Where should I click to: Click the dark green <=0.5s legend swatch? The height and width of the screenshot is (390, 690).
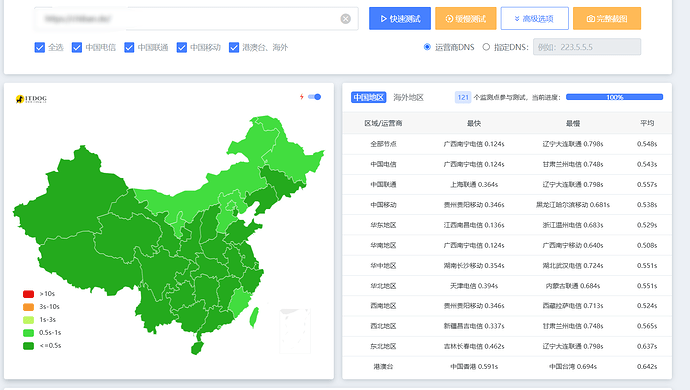click(29, 346)
